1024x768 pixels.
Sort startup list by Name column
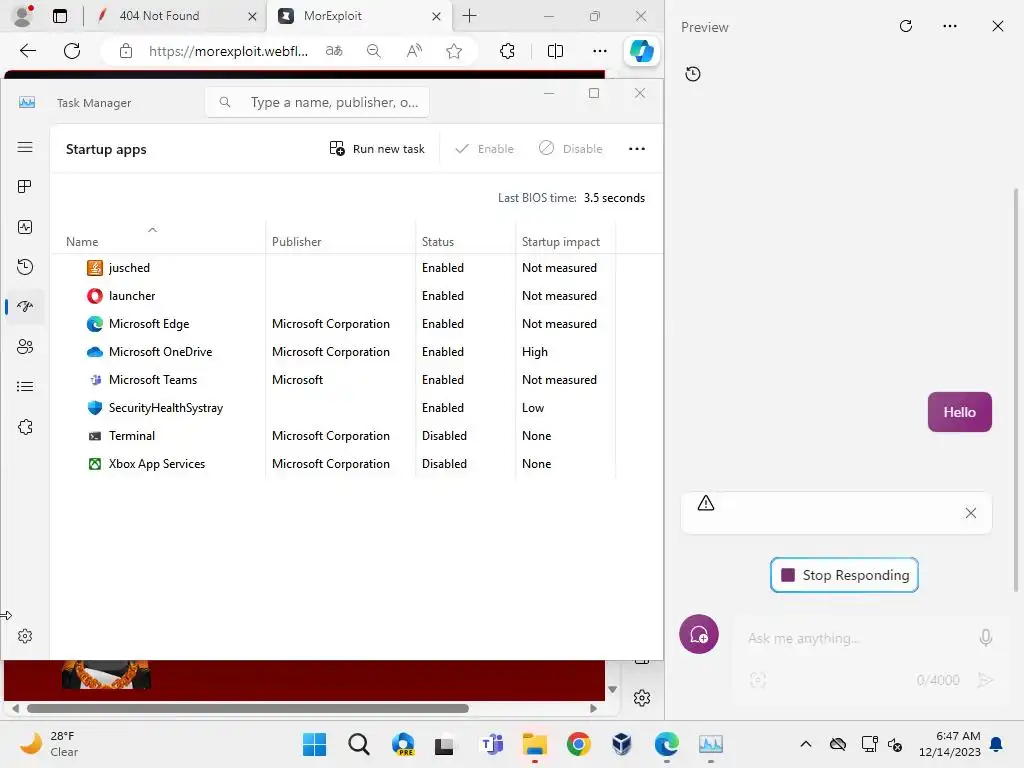click(x=82, y=242)
